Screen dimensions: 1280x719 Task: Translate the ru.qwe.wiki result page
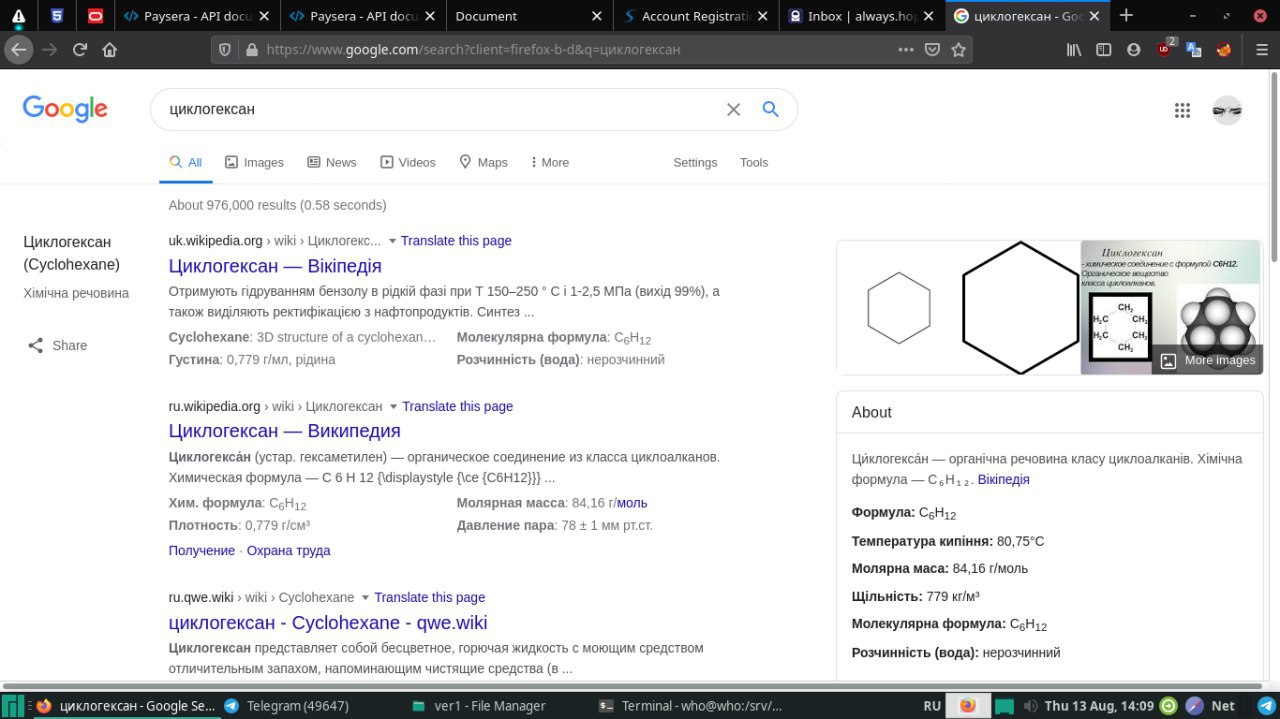pos(429,598)
